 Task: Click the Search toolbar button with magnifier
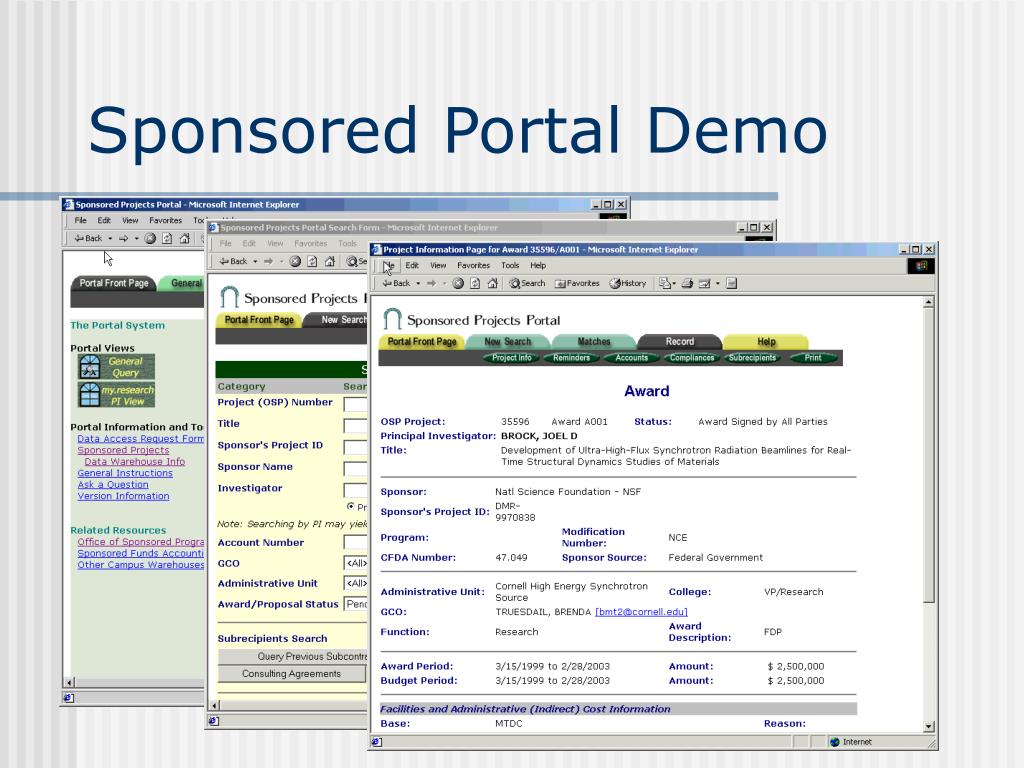(x=527, y=283)
